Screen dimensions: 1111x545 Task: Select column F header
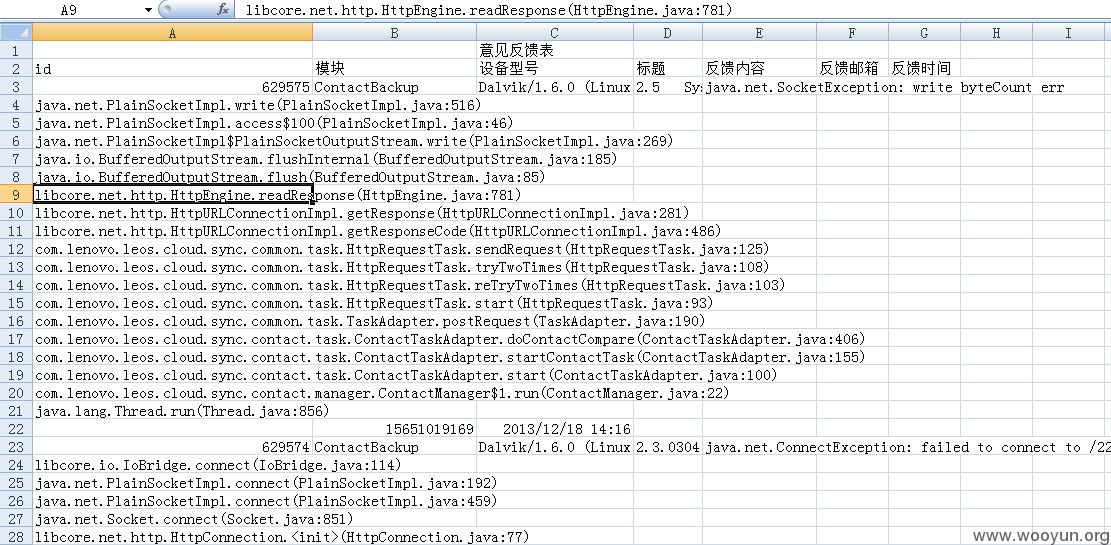coord(852,33)
